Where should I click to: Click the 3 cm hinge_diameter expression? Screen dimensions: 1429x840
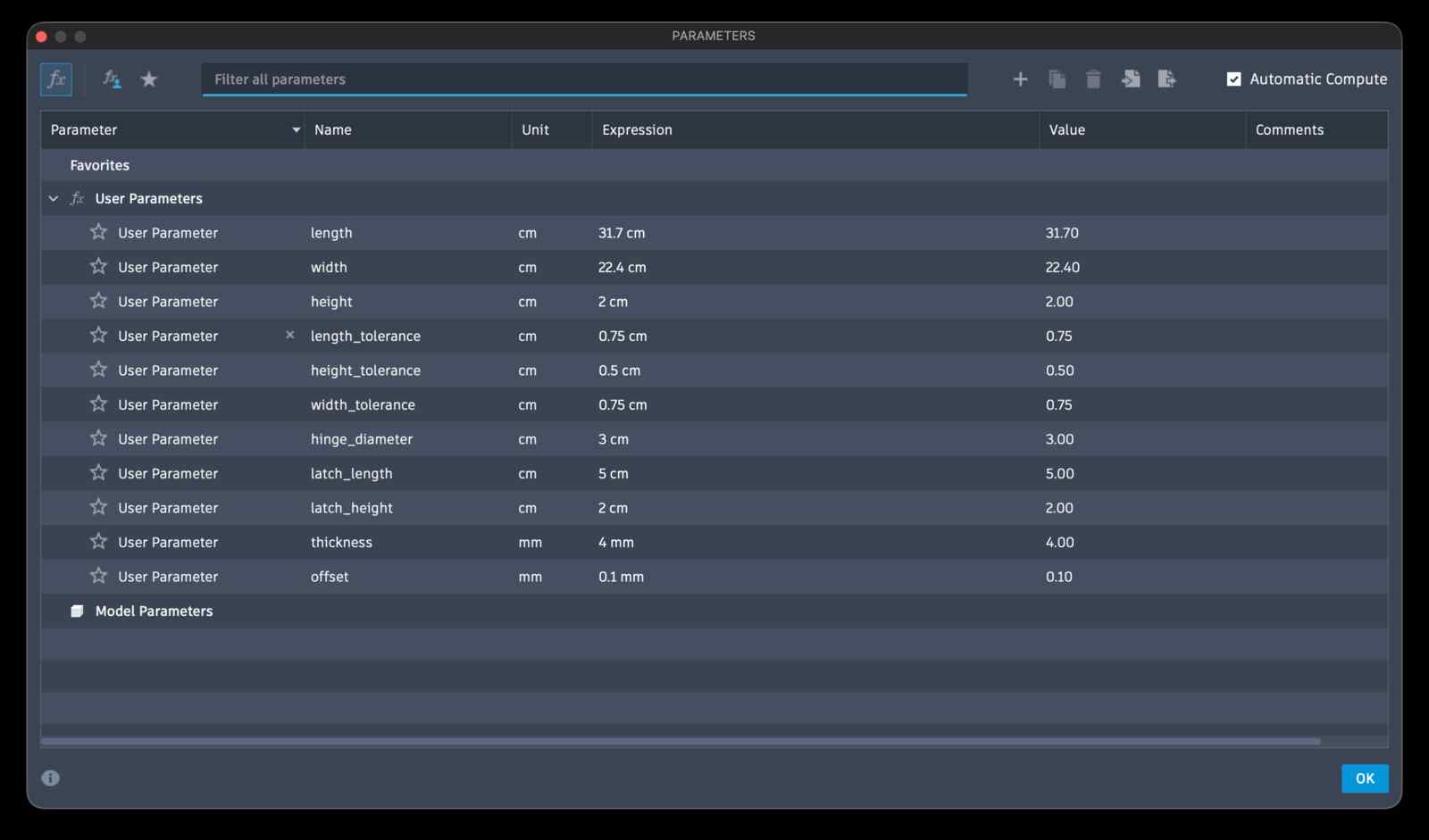click(614, 439)
